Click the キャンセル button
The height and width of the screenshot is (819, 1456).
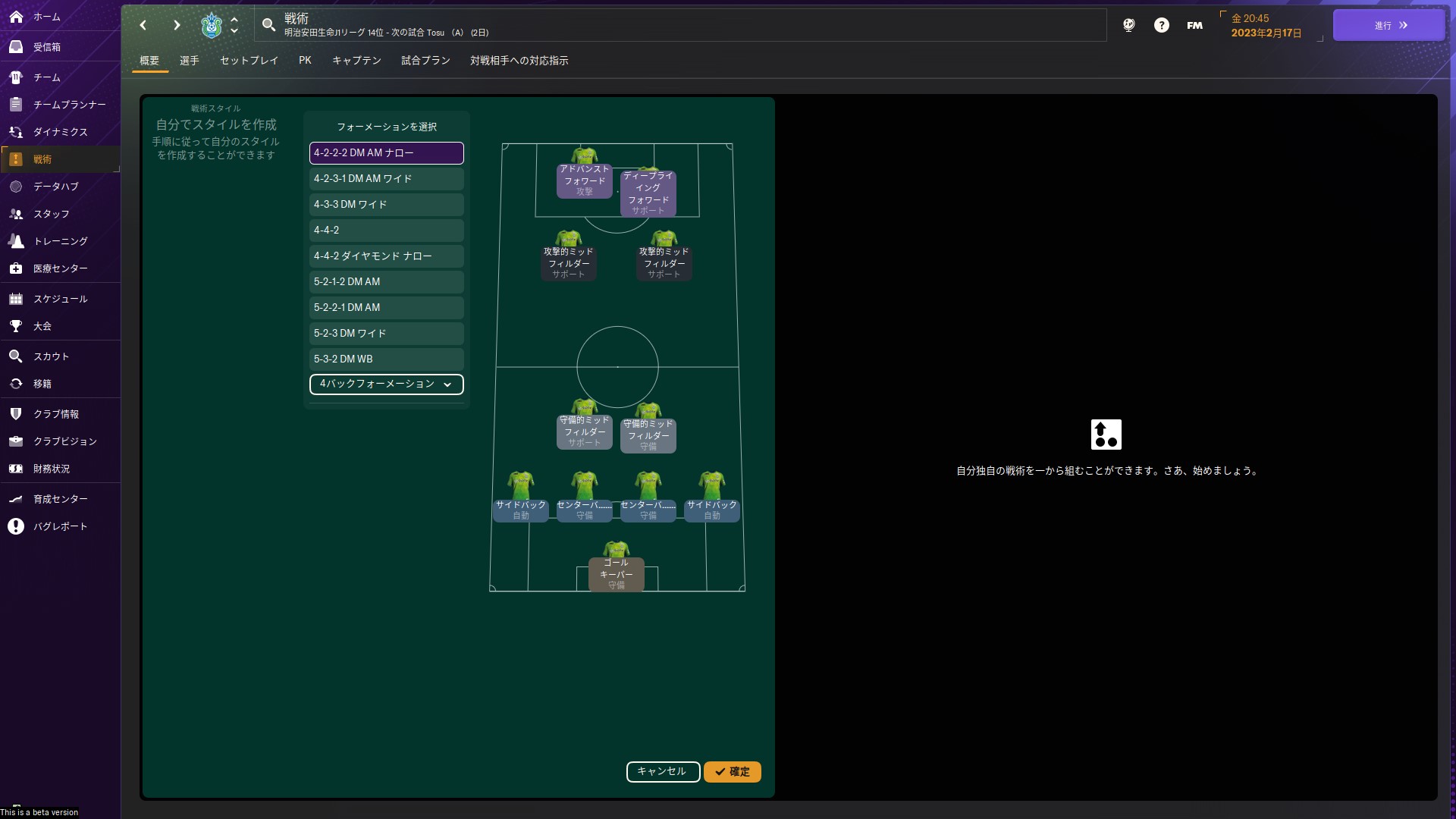click(x=662, y=771)
